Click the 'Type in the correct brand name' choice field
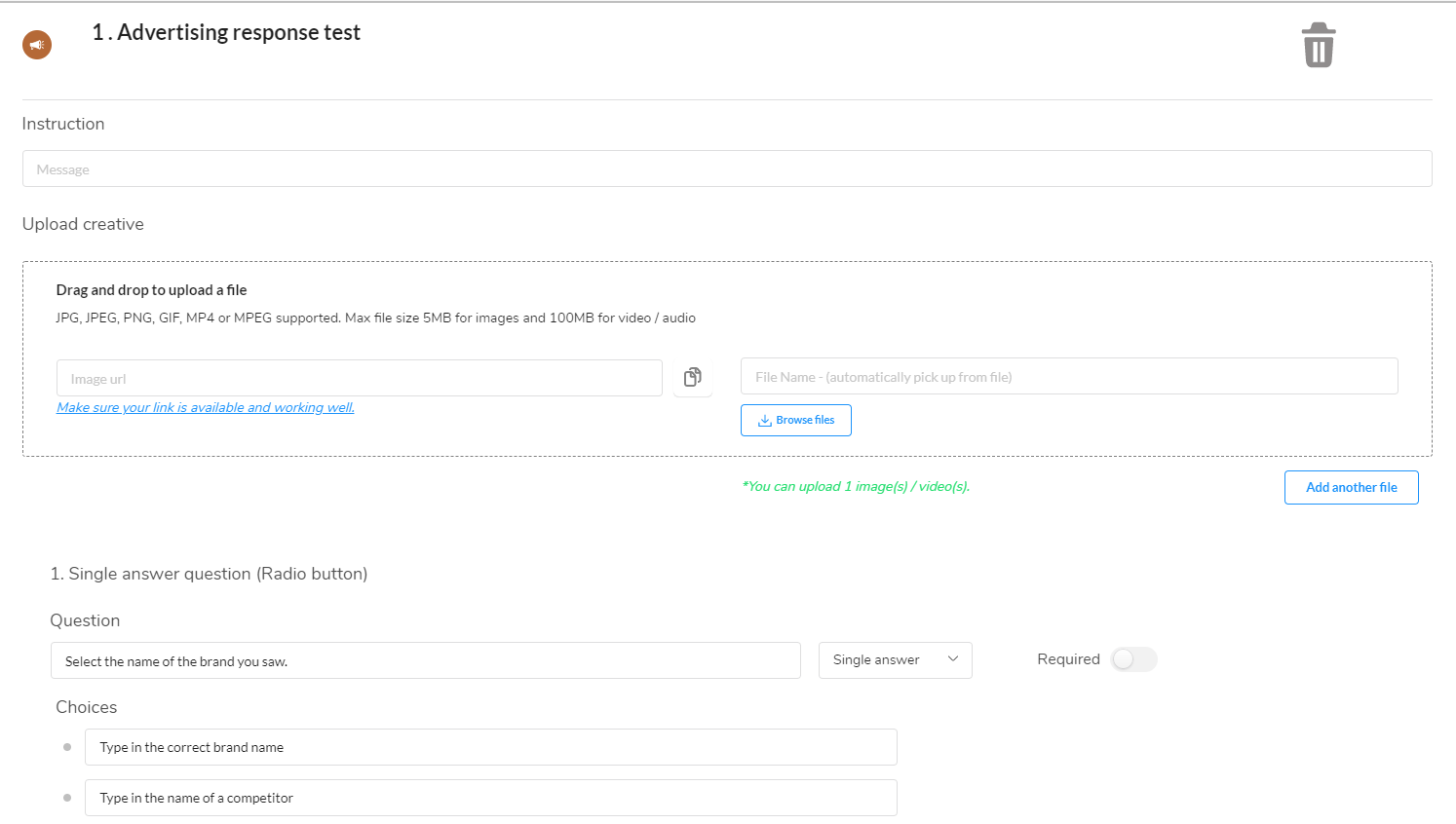 [491, 746]
